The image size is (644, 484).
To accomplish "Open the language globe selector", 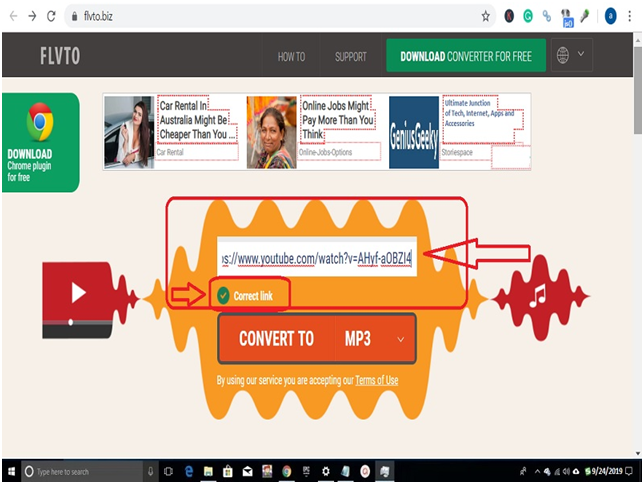I will coord(571,55).
